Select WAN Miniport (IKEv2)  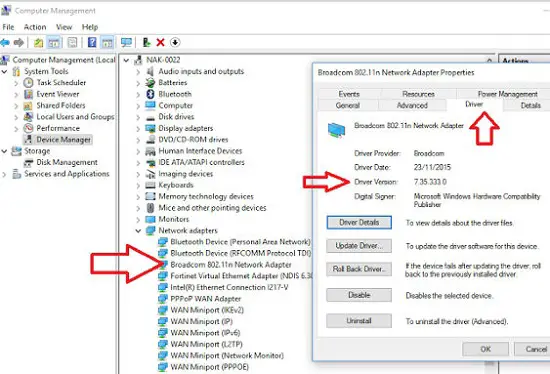coord(207,310)
